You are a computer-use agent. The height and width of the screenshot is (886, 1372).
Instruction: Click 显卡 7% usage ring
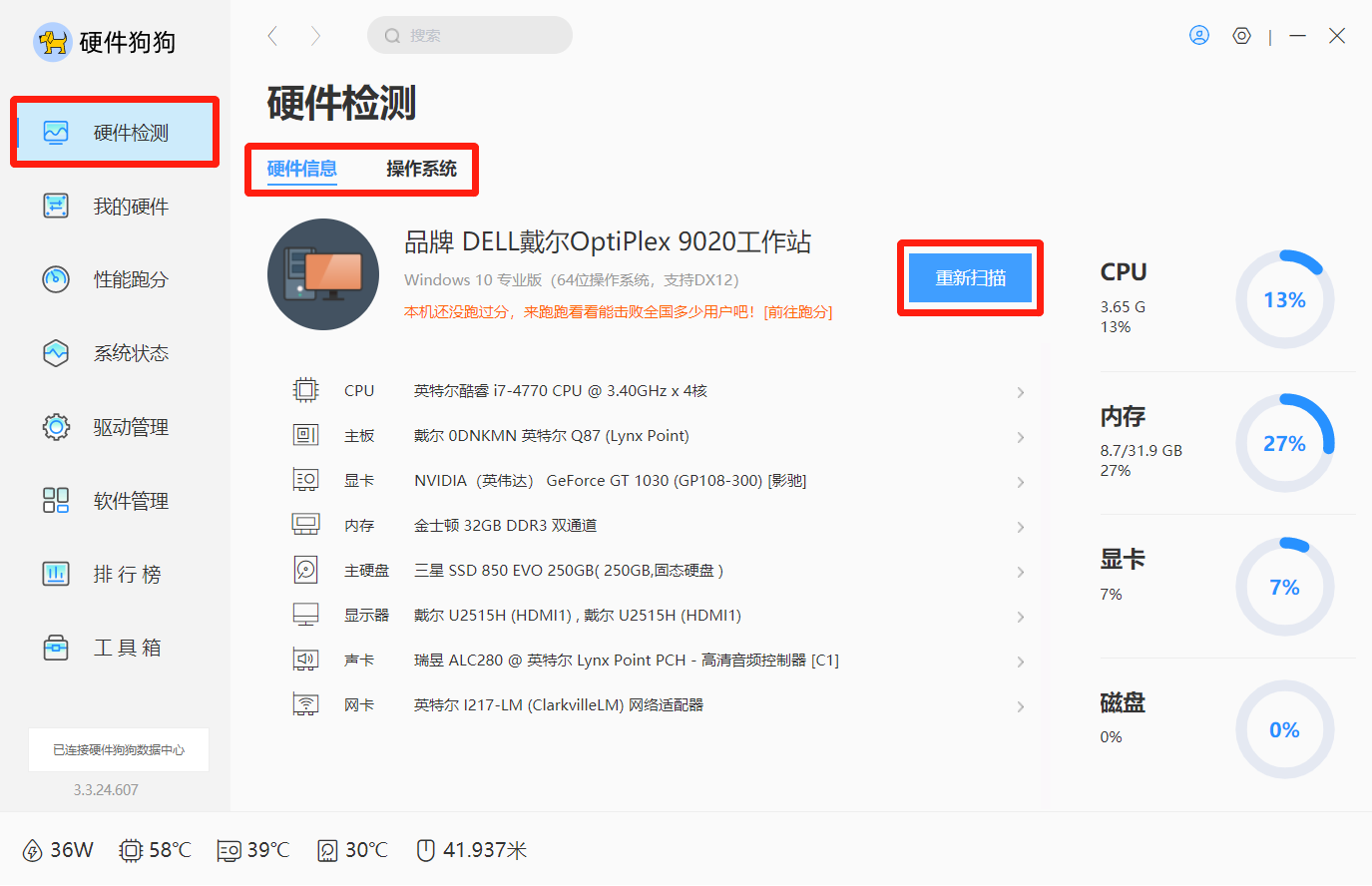click(x=1284, y=587)
